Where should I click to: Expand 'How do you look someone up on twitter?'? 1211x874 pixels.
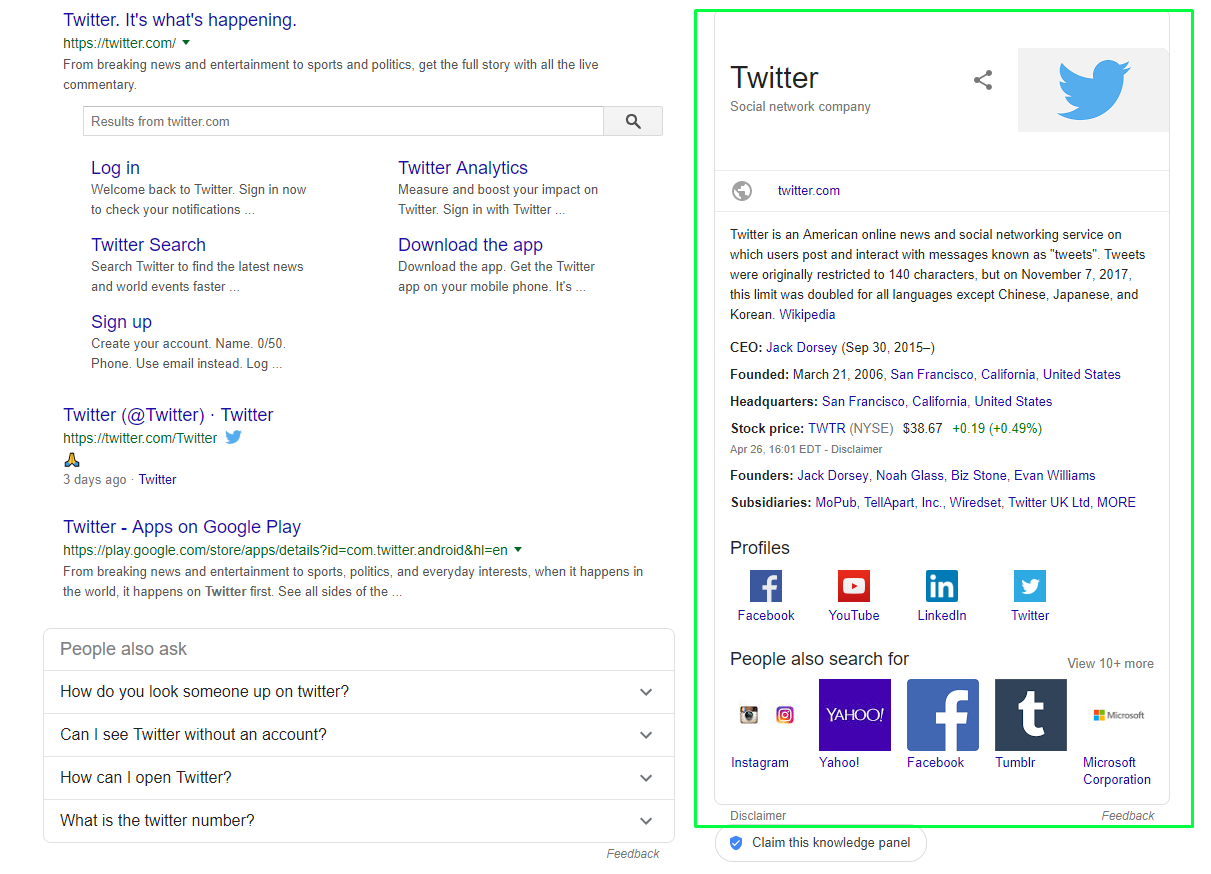(359, 692)
